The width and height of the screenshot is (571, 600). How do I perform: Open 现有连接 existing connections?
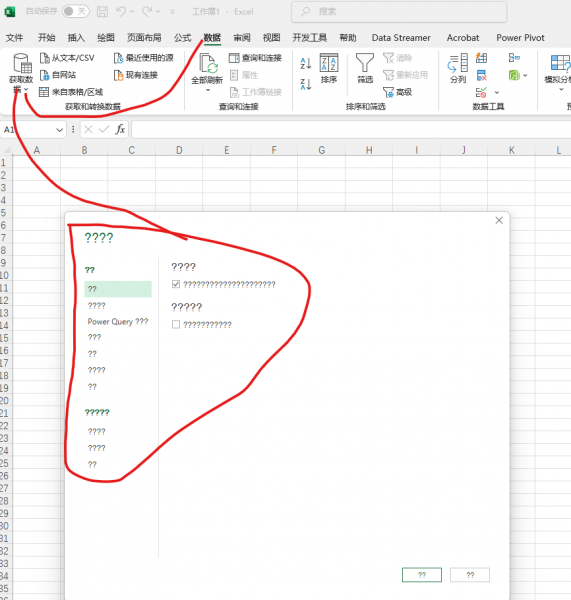click(x=136, y=75)
